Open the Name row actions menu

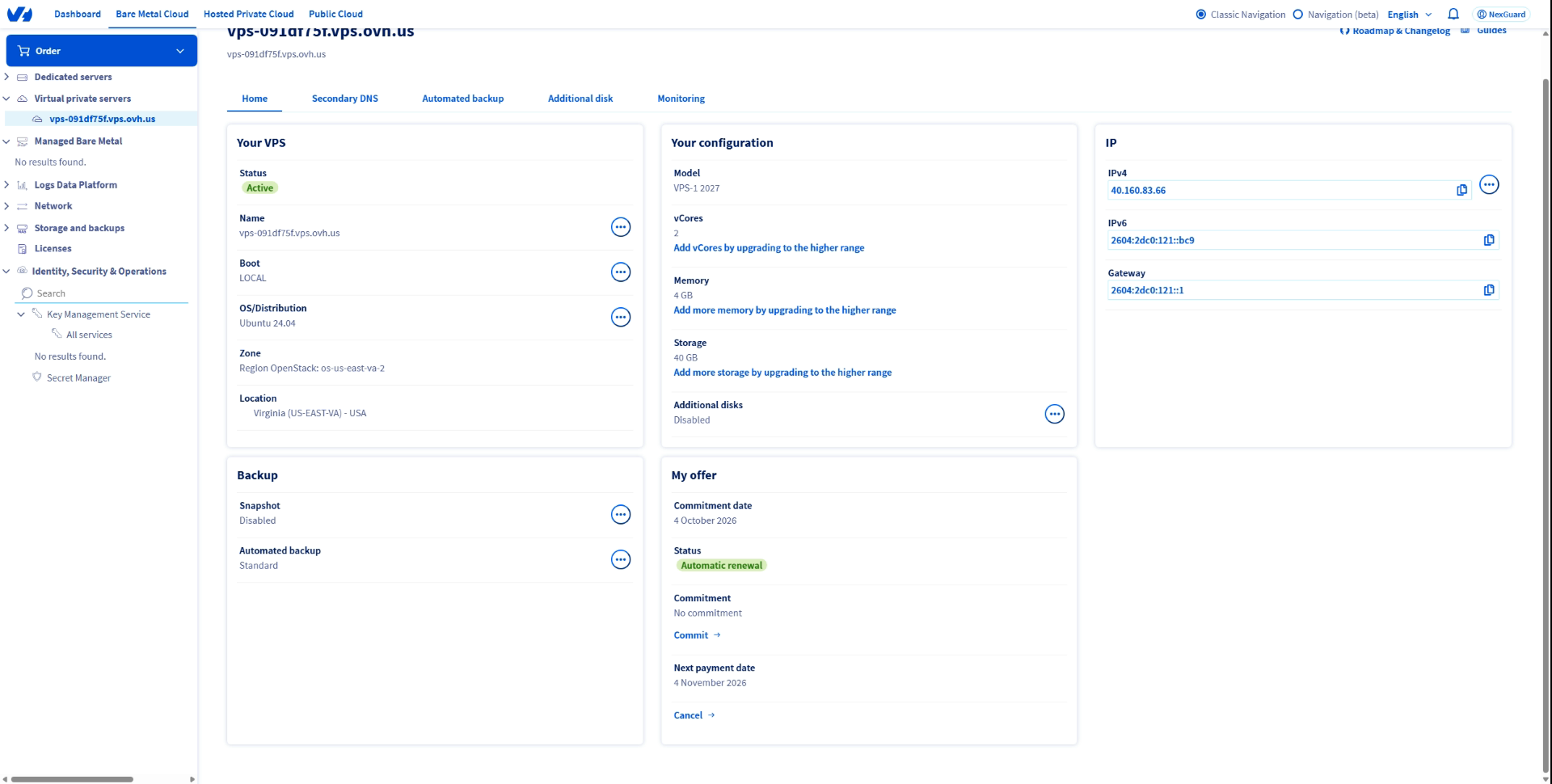[x=621, y=227]
